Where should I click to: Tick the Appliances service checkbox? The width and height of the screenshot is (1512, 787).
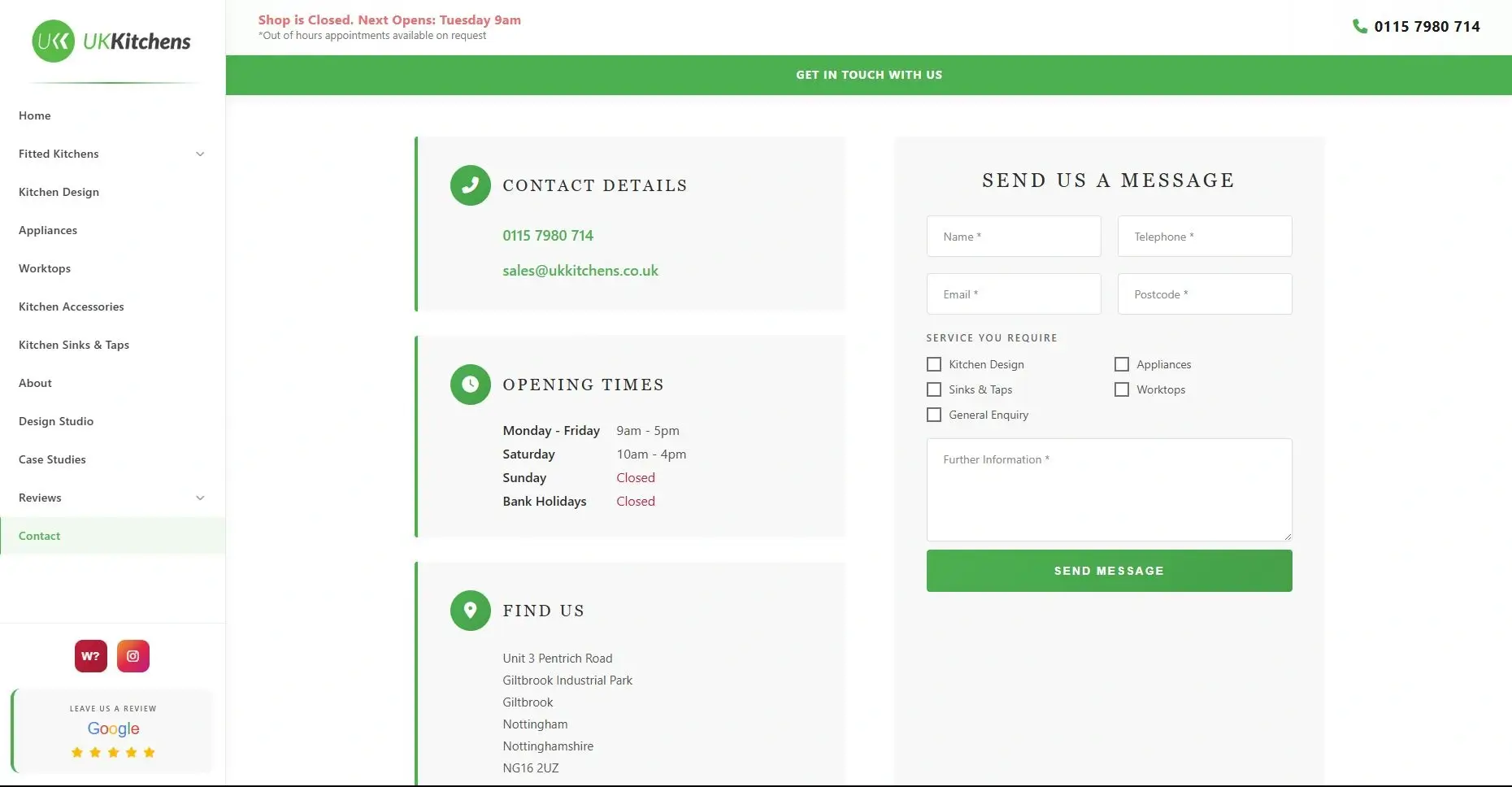1122,364
